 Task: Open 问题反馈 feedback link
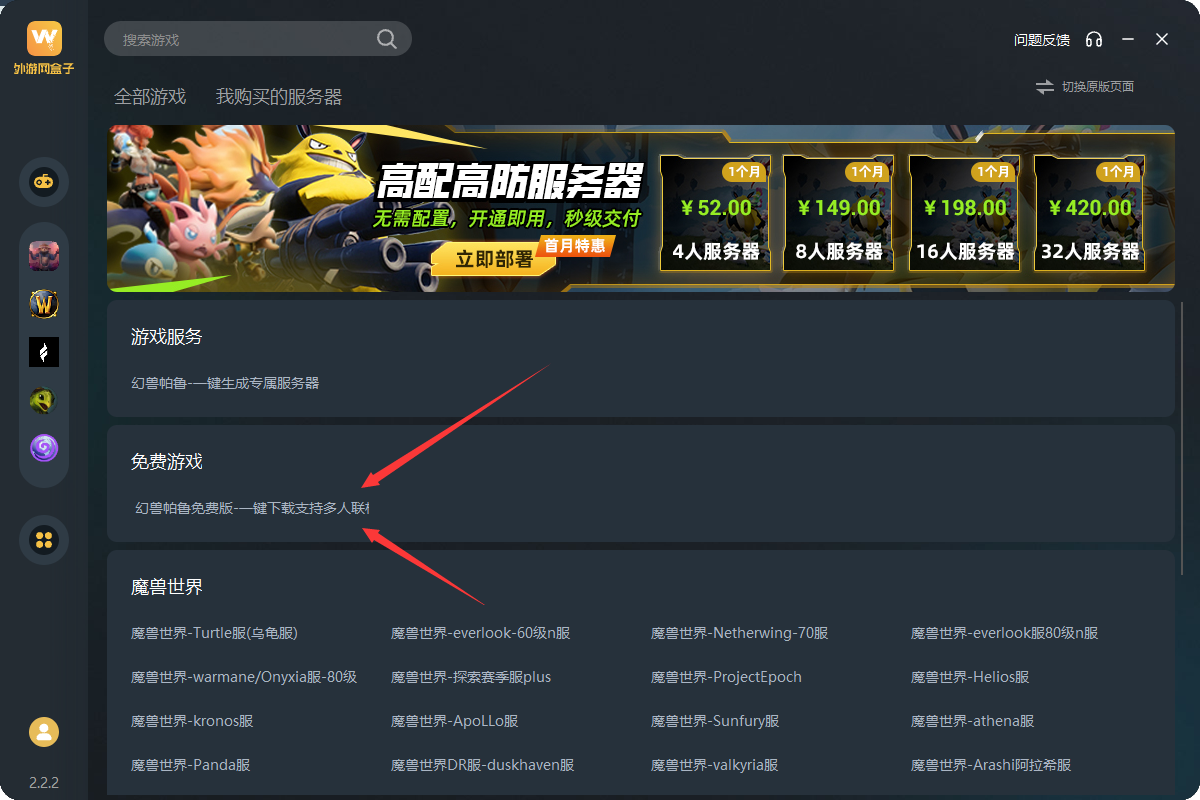click(1042, 40)
